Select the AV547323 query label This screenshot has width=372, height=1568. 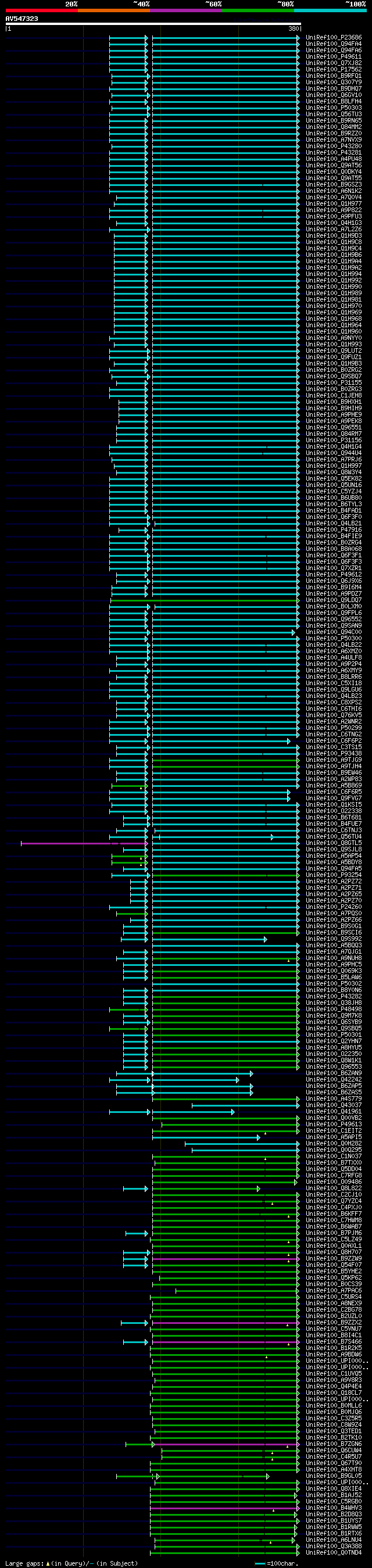pos(22,19)
